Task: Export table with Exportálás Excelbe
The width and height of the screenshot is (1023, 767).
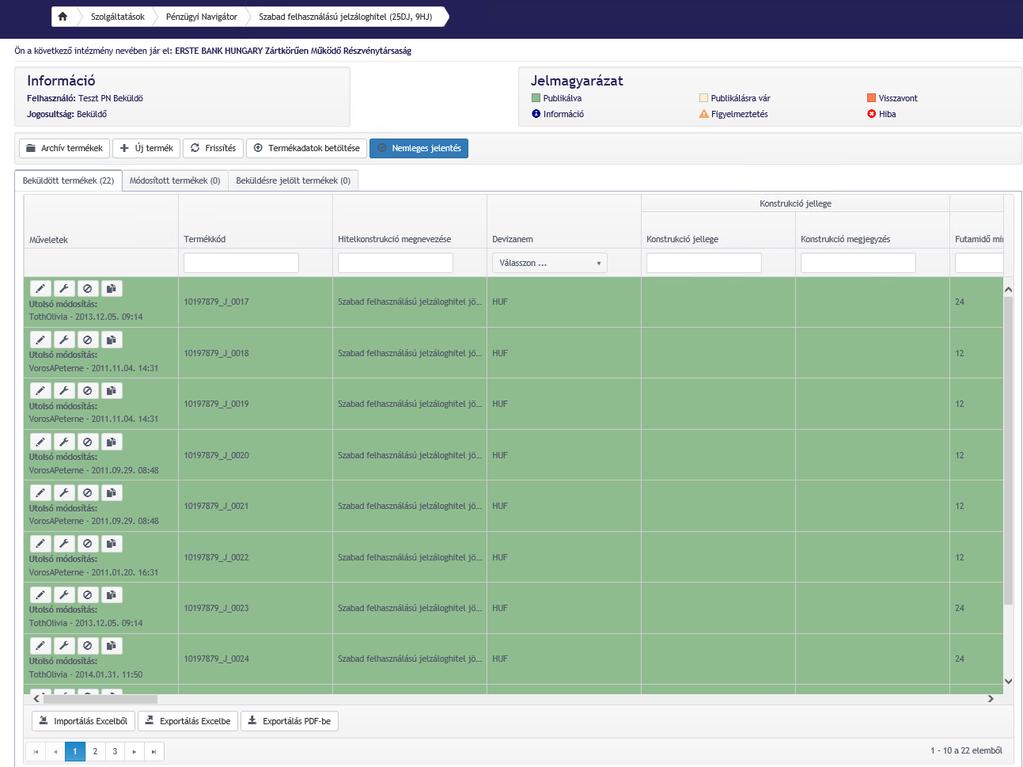Action: pyautogui.click(x=188, y=721)
